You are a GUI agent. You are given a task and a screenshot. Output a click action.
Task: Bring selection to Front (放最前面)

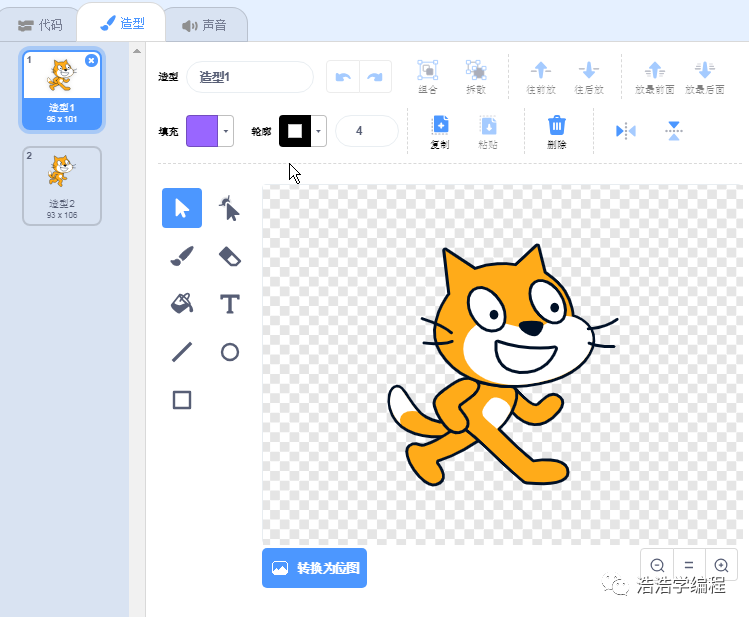click(x=655, y=76)
